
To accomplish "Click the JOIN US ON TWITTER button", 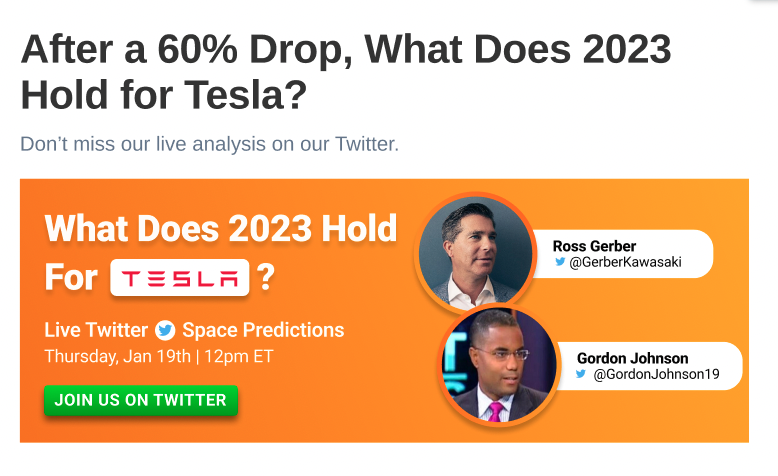I will point(141,400).
